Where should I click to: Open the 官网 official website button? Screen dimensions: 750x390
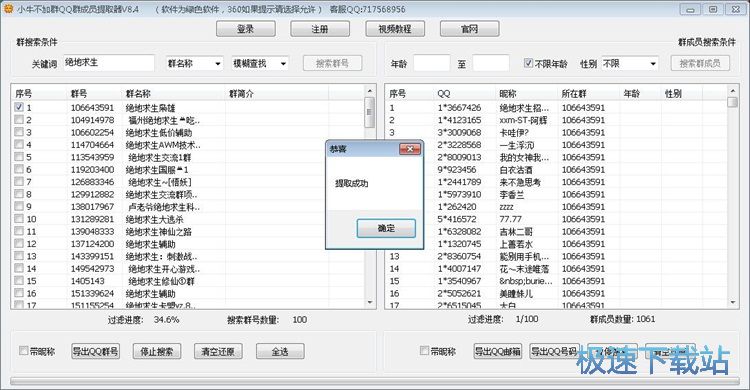coord(469,29)
